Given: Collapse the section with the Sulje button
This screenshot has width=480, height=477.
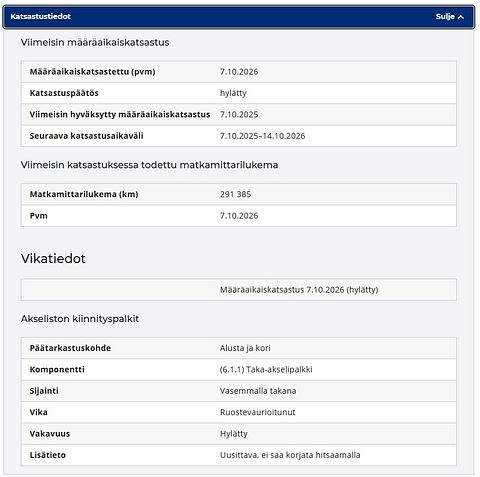Looking at the screenshot, I should pyautogui.click(x=449, y=17).
